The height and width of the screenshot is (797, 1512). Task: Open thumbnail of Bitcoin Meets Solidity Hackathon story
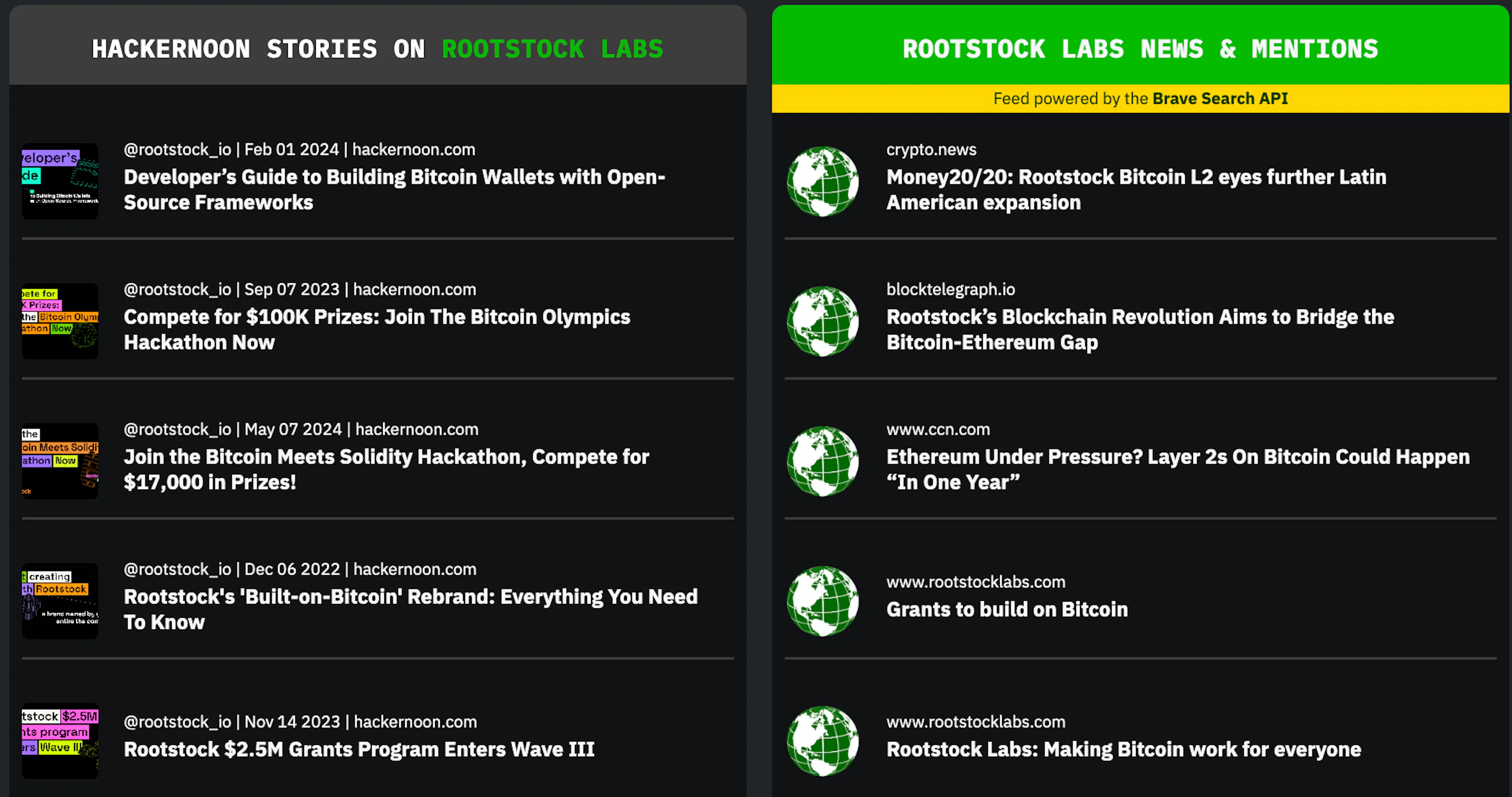[60, 461]
